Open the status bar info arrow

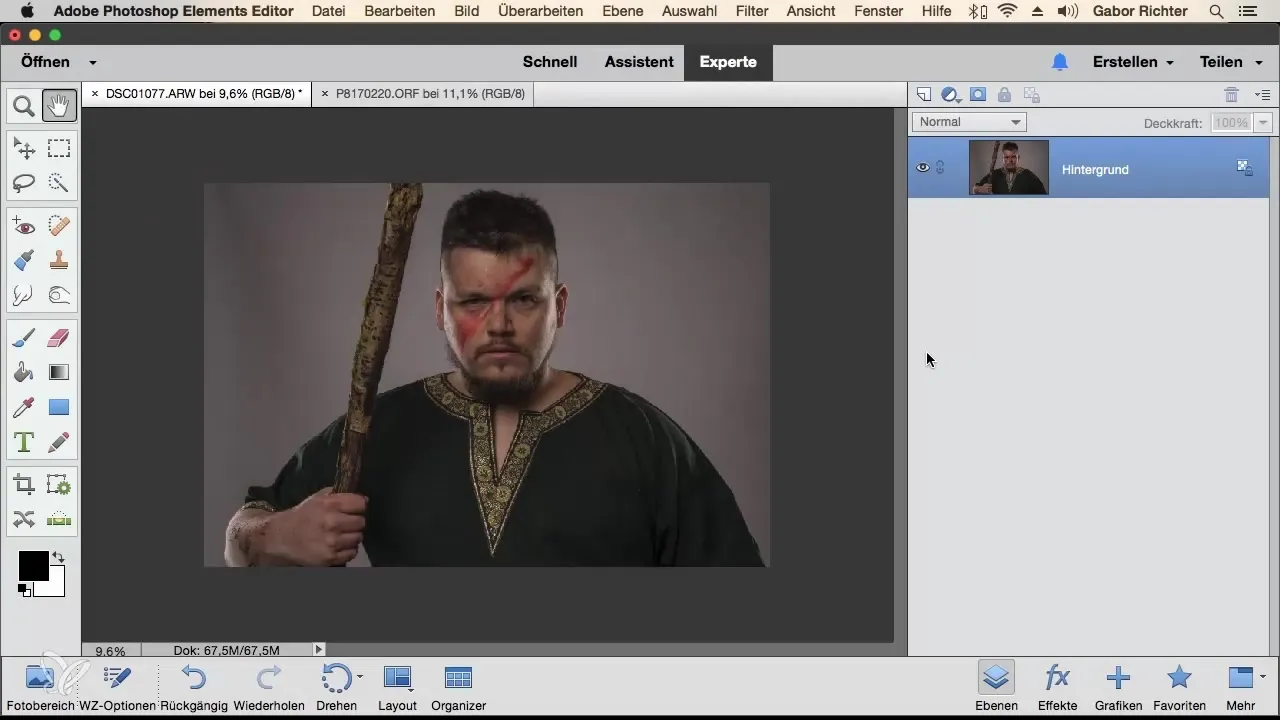coord(319,650)
